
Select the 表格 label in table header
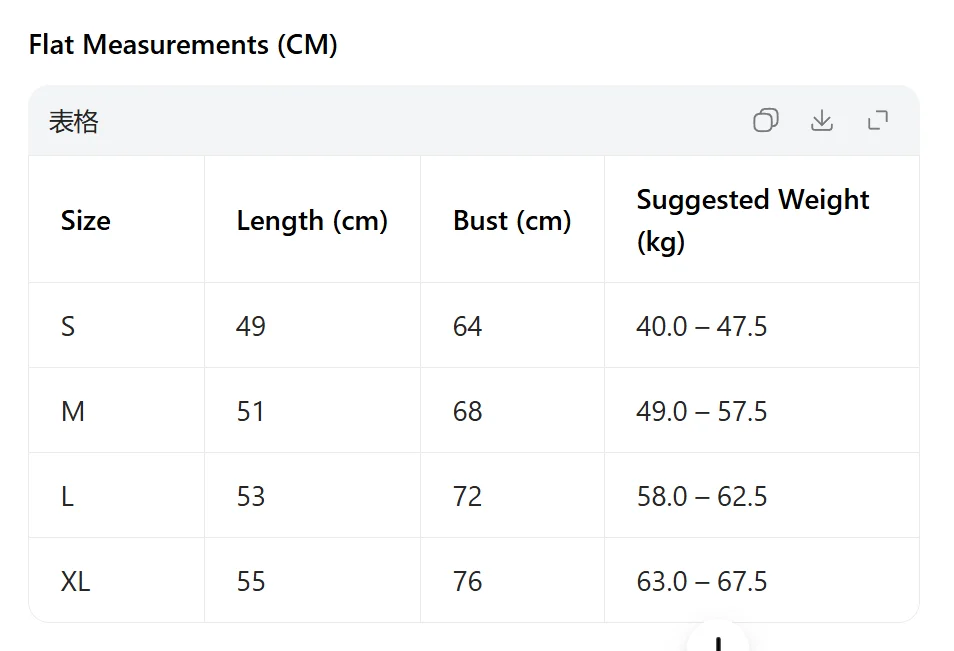[73, 121]
